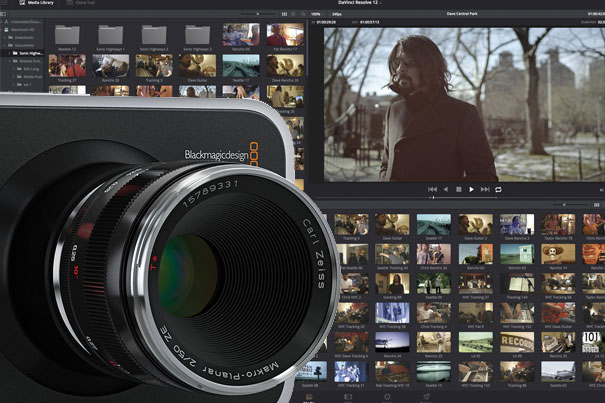
Task: Select the NYC Tracking 21 clip
Action: [351, 372]
